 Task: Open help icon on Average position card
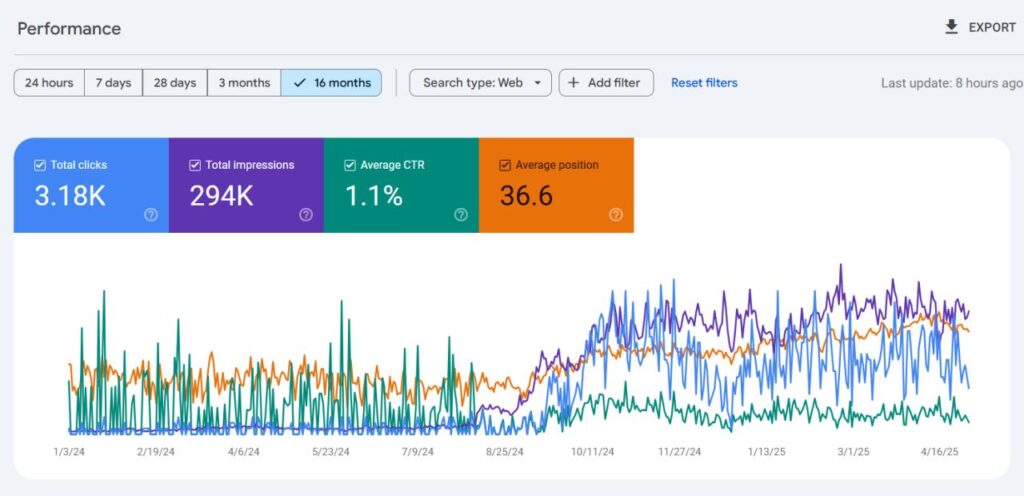(616, 215)
